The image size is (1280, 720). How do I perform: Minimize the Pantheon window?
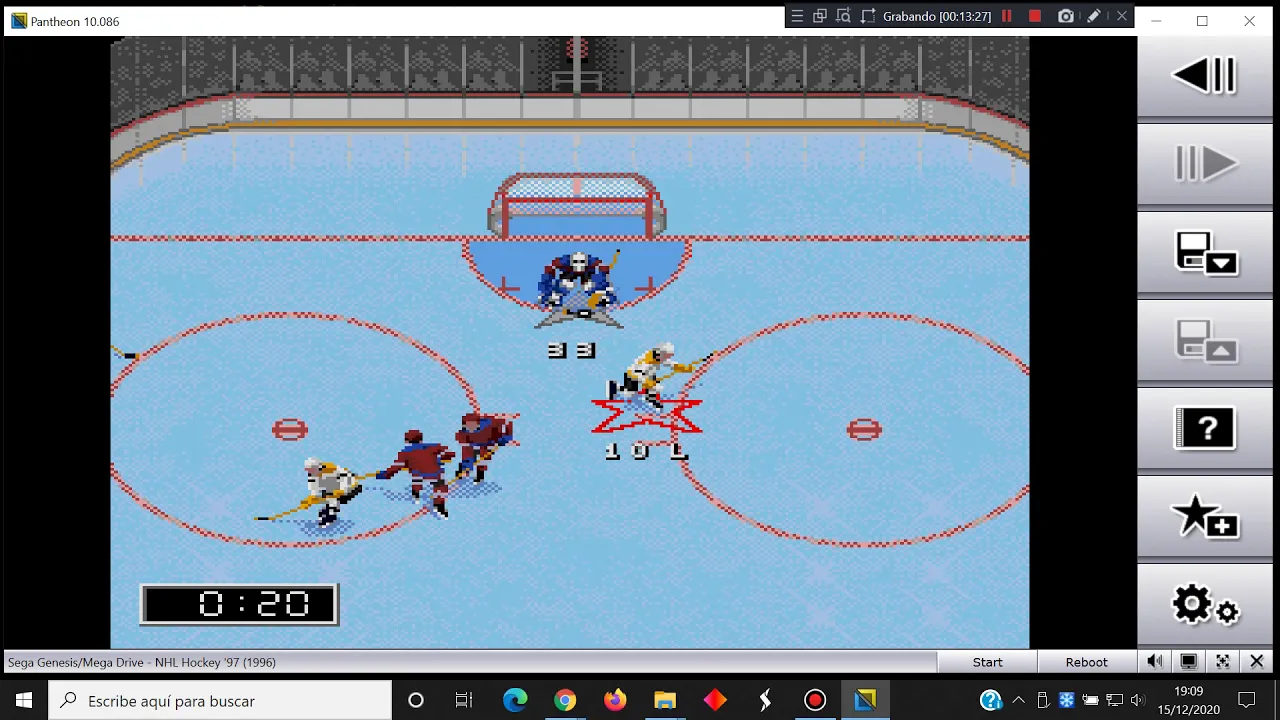tap(1156, 21)
